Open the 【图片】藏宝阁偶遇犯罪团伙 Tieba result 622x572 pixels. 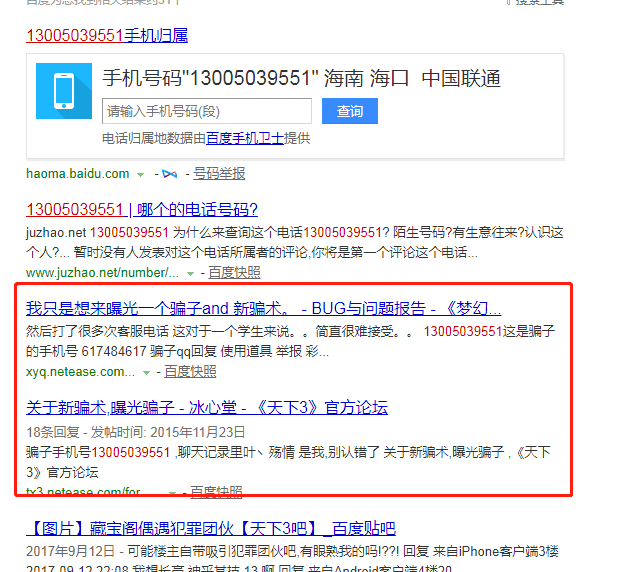coord(210,528)
